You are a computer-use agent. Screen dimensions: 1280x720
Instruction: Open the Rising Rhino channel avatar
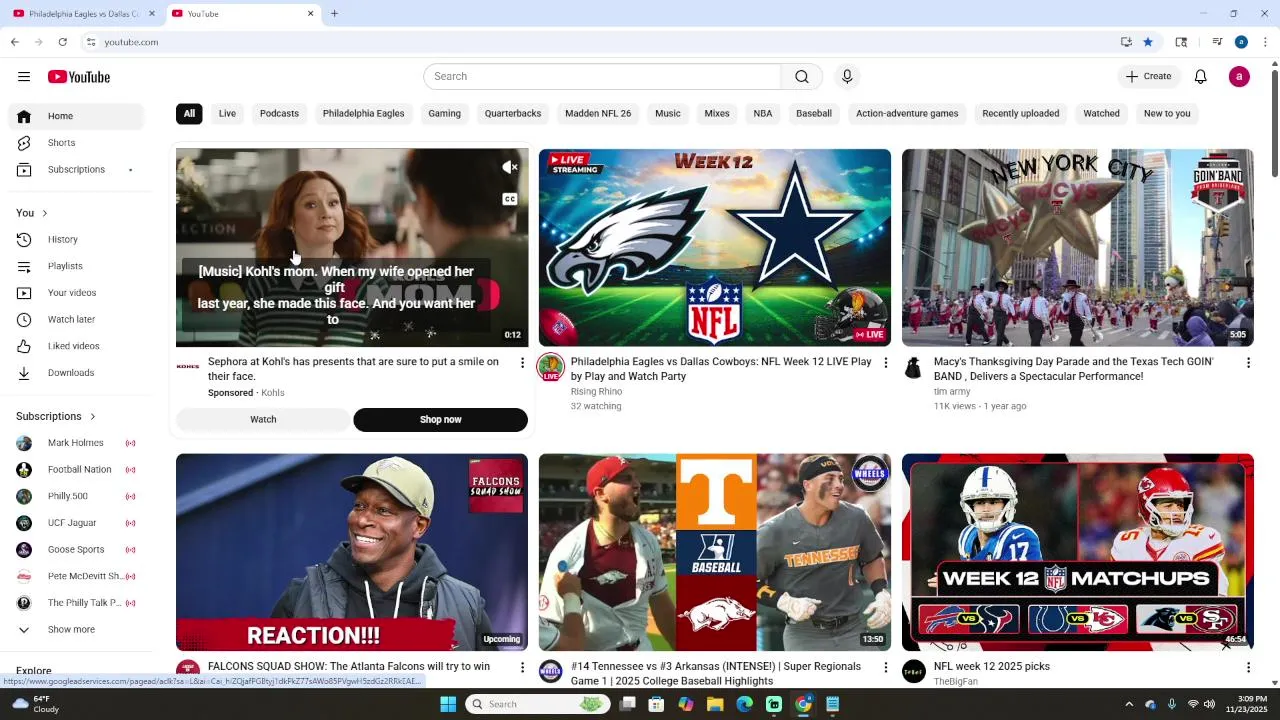coord(551,368)
